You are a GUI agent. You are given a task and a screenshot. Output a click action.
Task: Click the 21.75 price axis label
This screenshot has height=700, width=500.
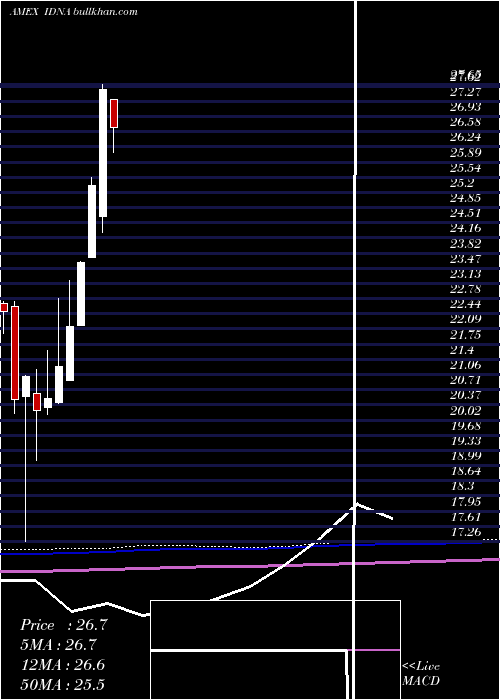tap(466, 335)
